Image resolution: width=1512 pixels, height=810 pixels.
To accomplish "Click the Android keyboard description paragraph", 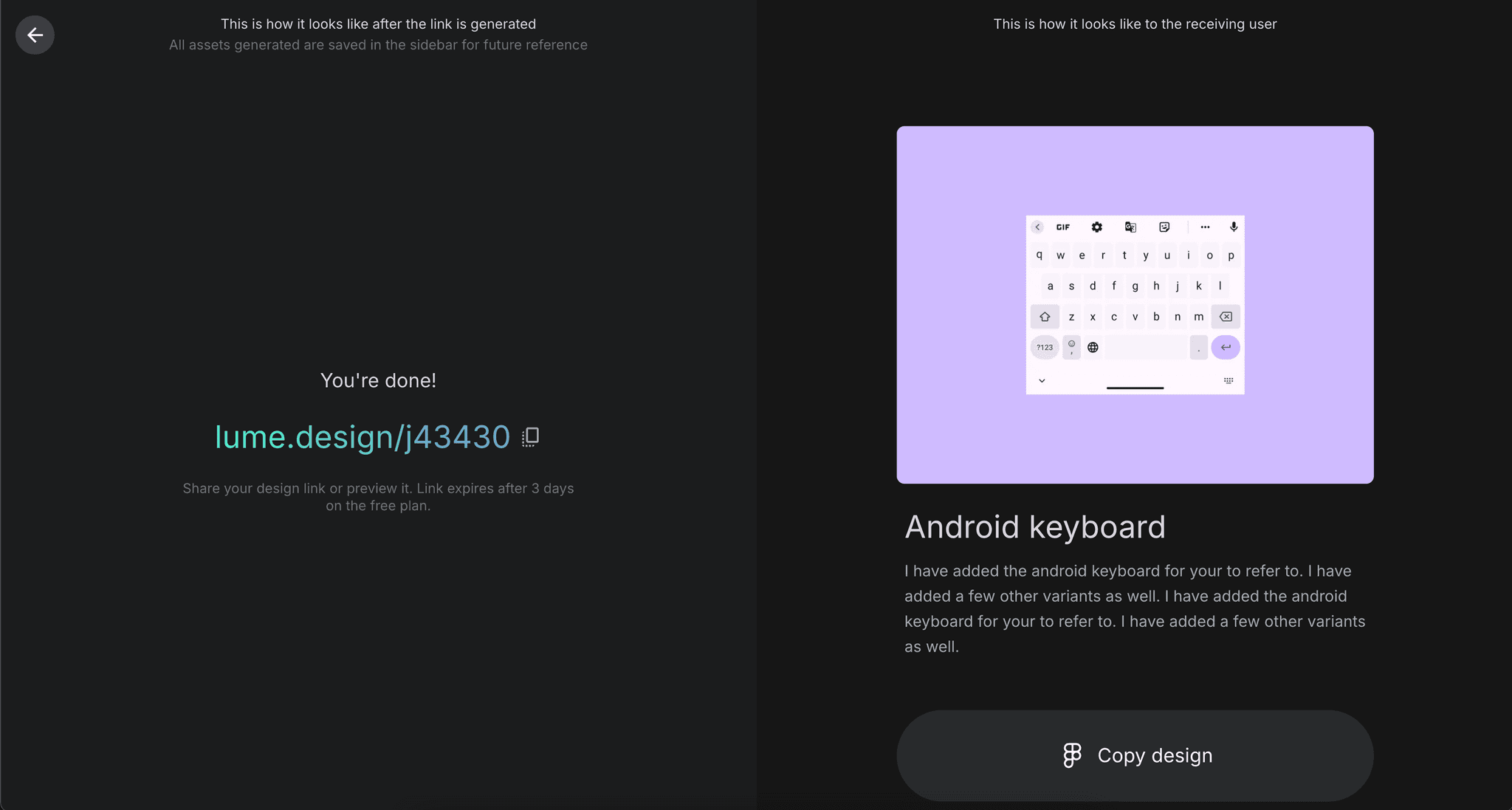I will coord(1135,608).
